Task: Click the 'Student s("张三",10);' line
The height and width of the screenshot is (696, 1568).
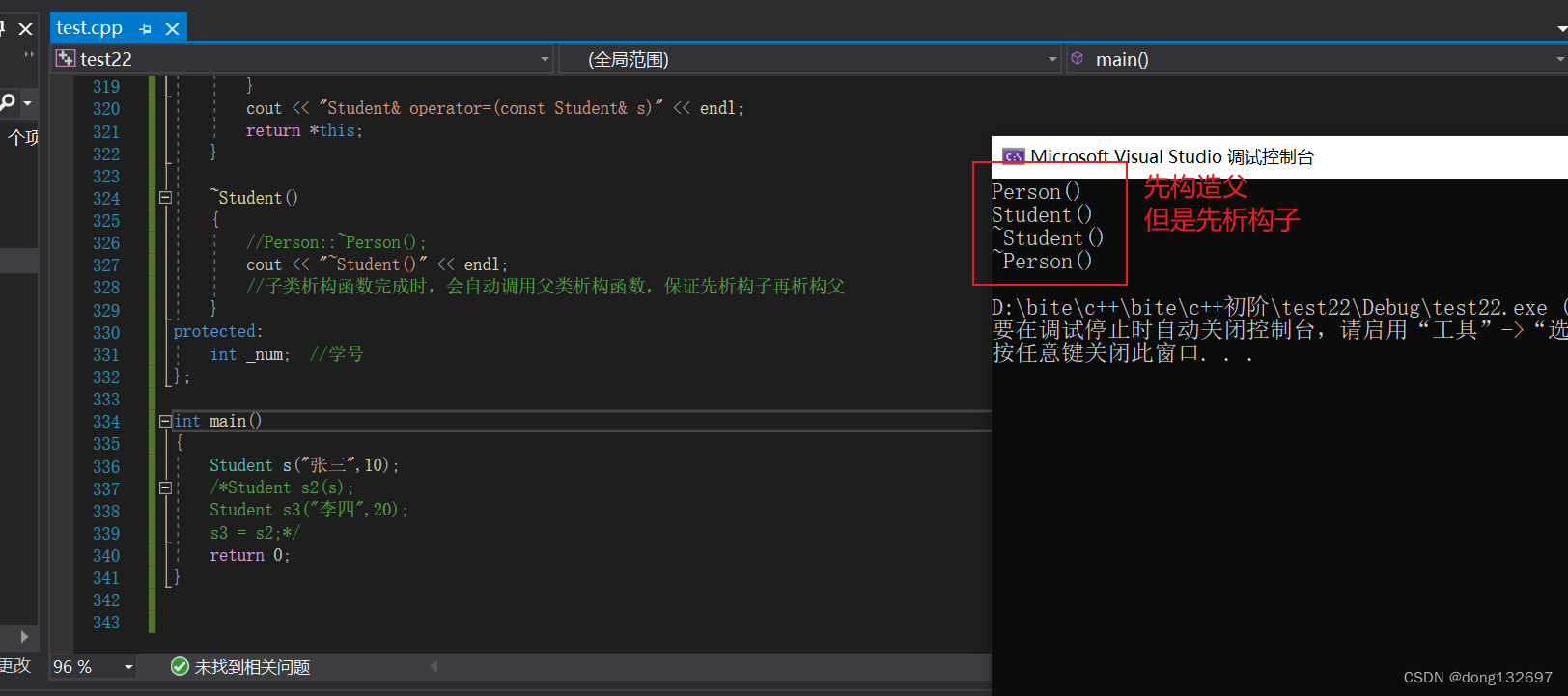Action: (304, 465)
